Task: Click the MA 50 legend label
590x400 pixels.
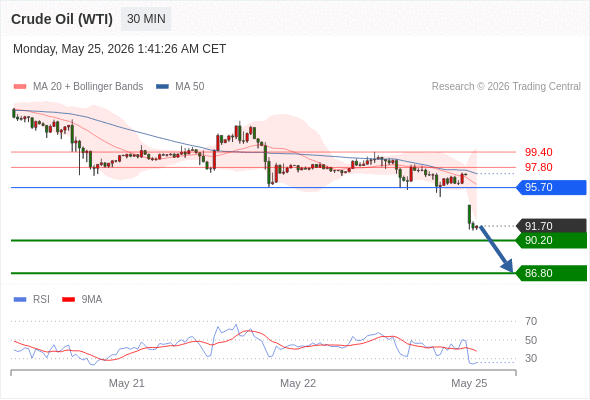Action: (x=190, y=87)
